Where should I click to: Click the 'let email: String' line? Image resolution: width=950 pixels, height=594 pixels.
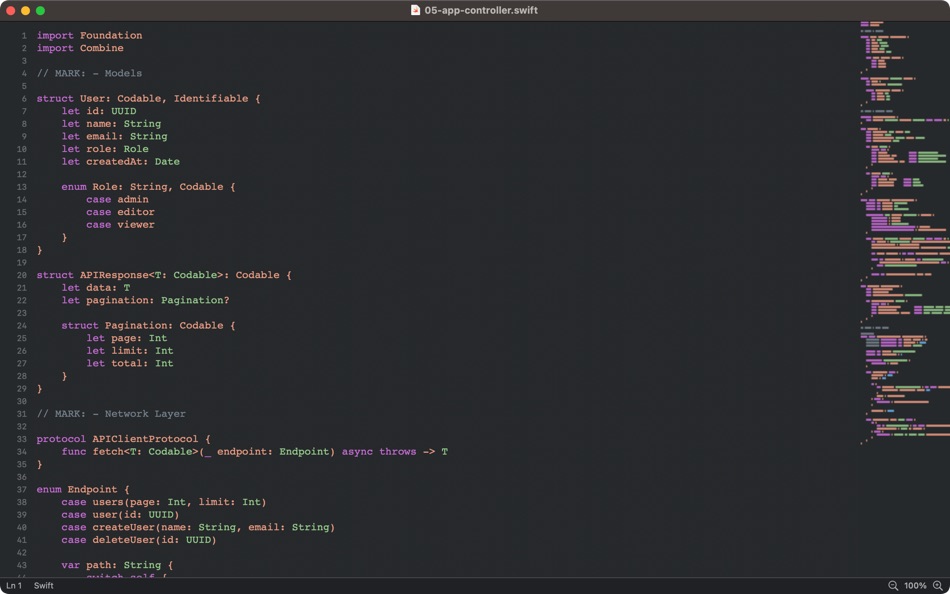(115, 136)
